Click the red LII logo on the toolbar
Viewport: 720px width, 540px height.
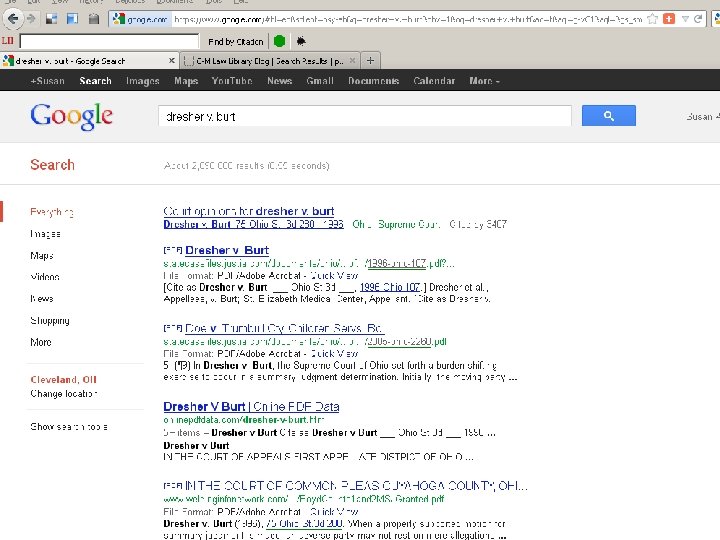7,41
